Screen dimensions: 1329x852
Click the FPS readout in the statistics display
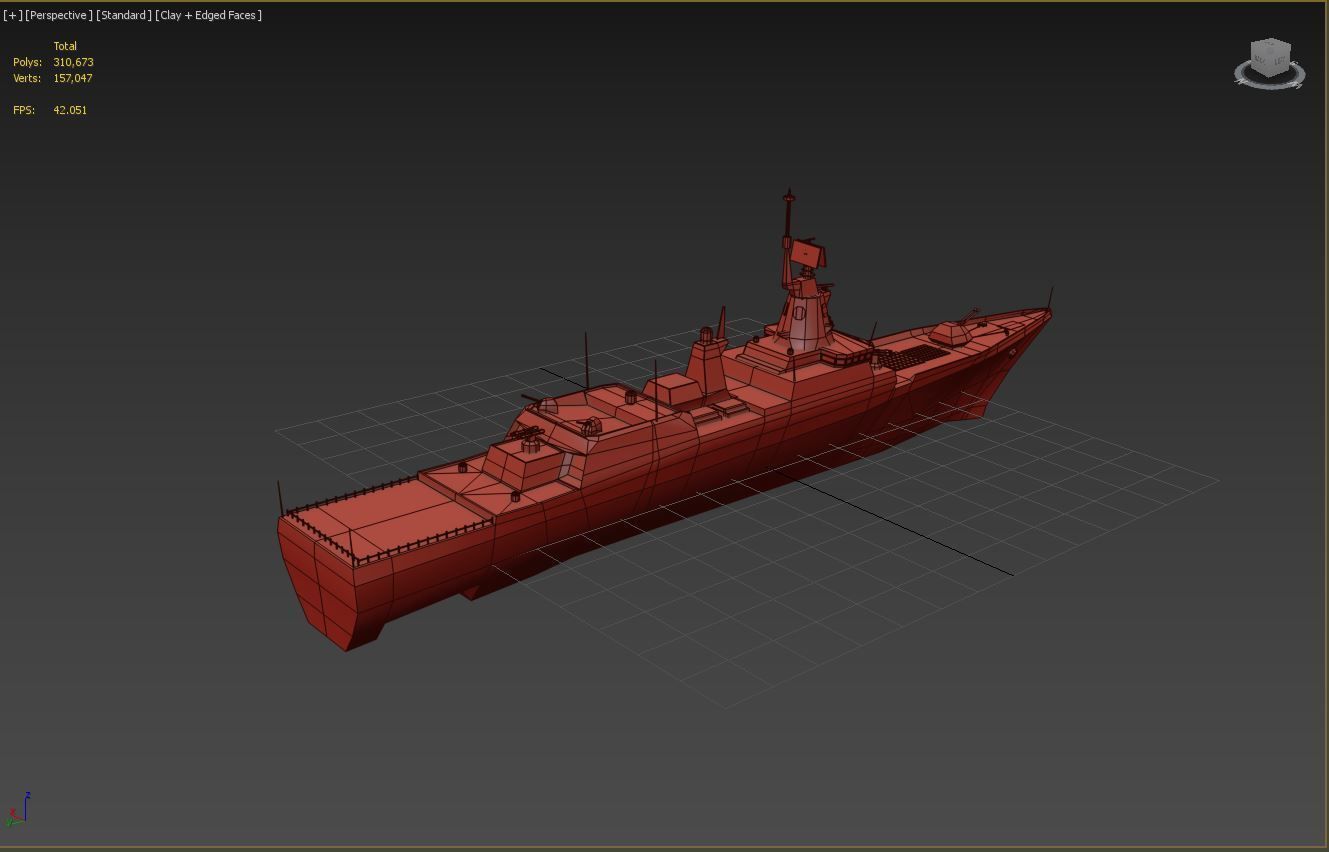point(68,110)
